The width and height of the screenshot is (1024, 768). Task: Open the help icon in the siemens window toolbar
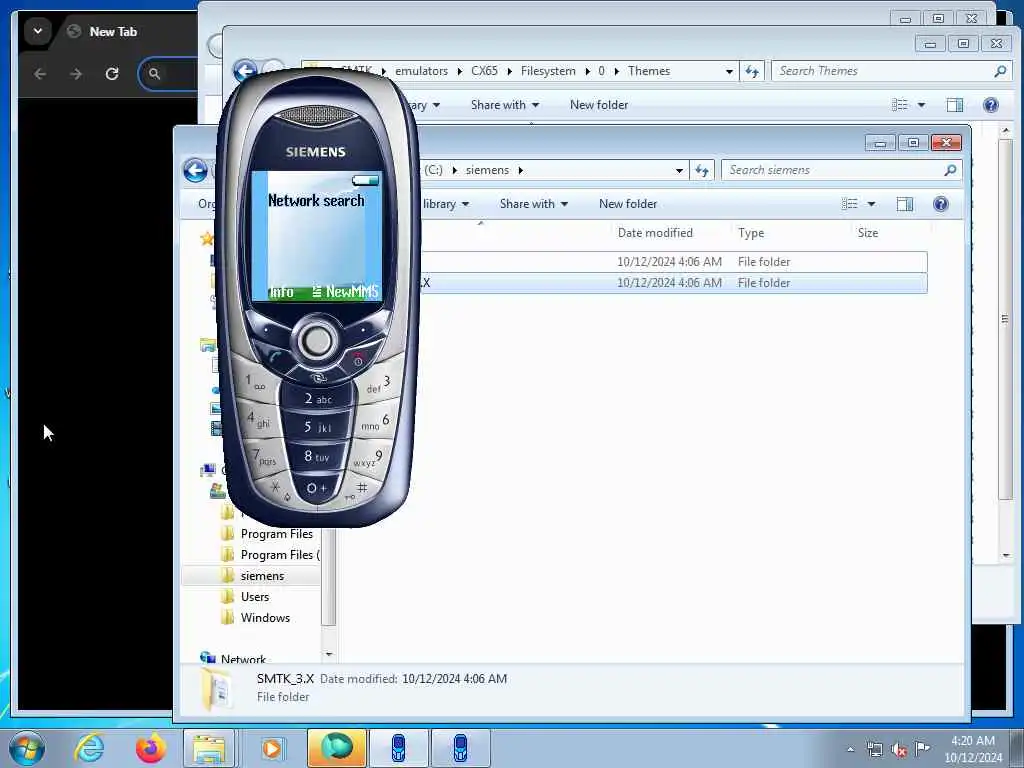pos(940,204)
